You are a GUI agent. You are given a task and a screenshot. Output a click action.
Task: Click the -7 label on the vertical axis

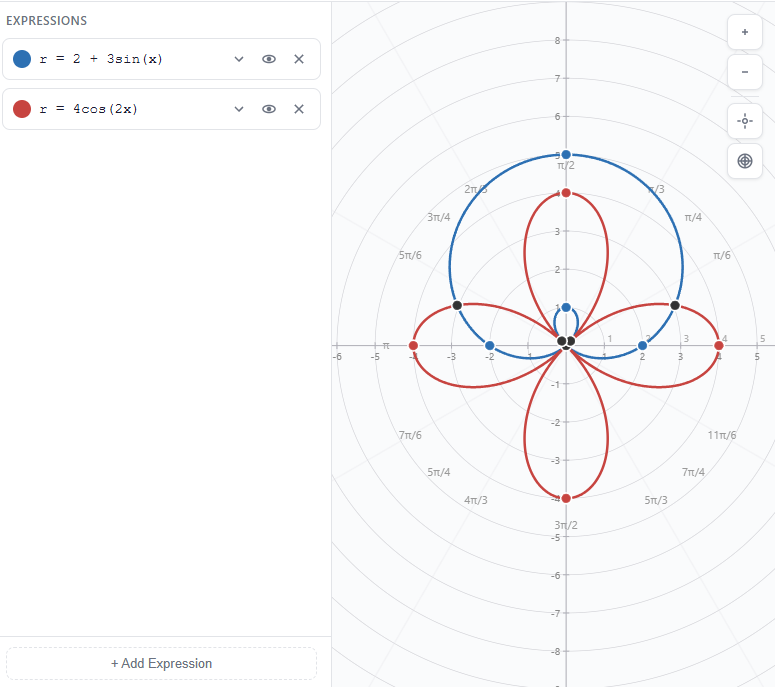coord(556,613)
